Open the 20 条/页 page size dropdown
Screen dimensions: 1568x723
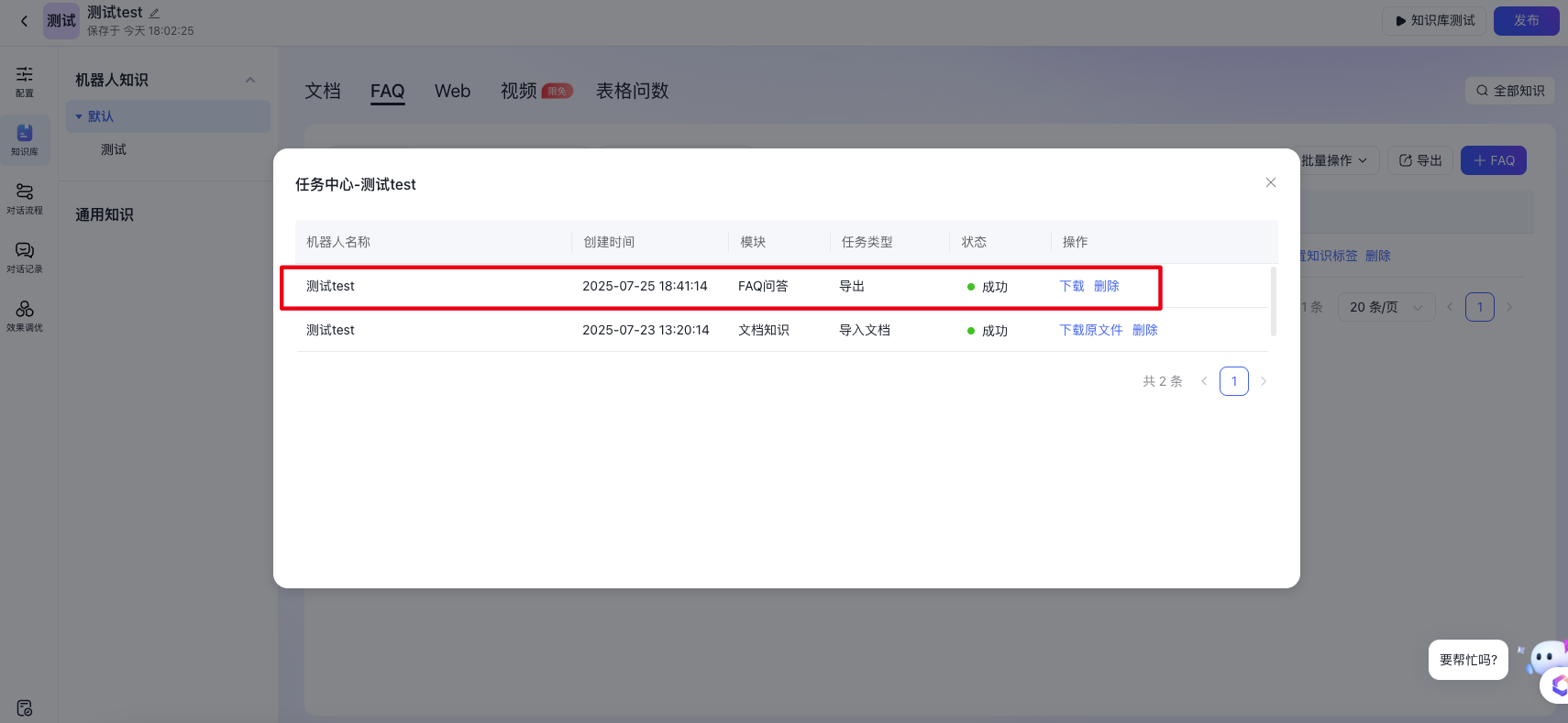[1385, 307]
